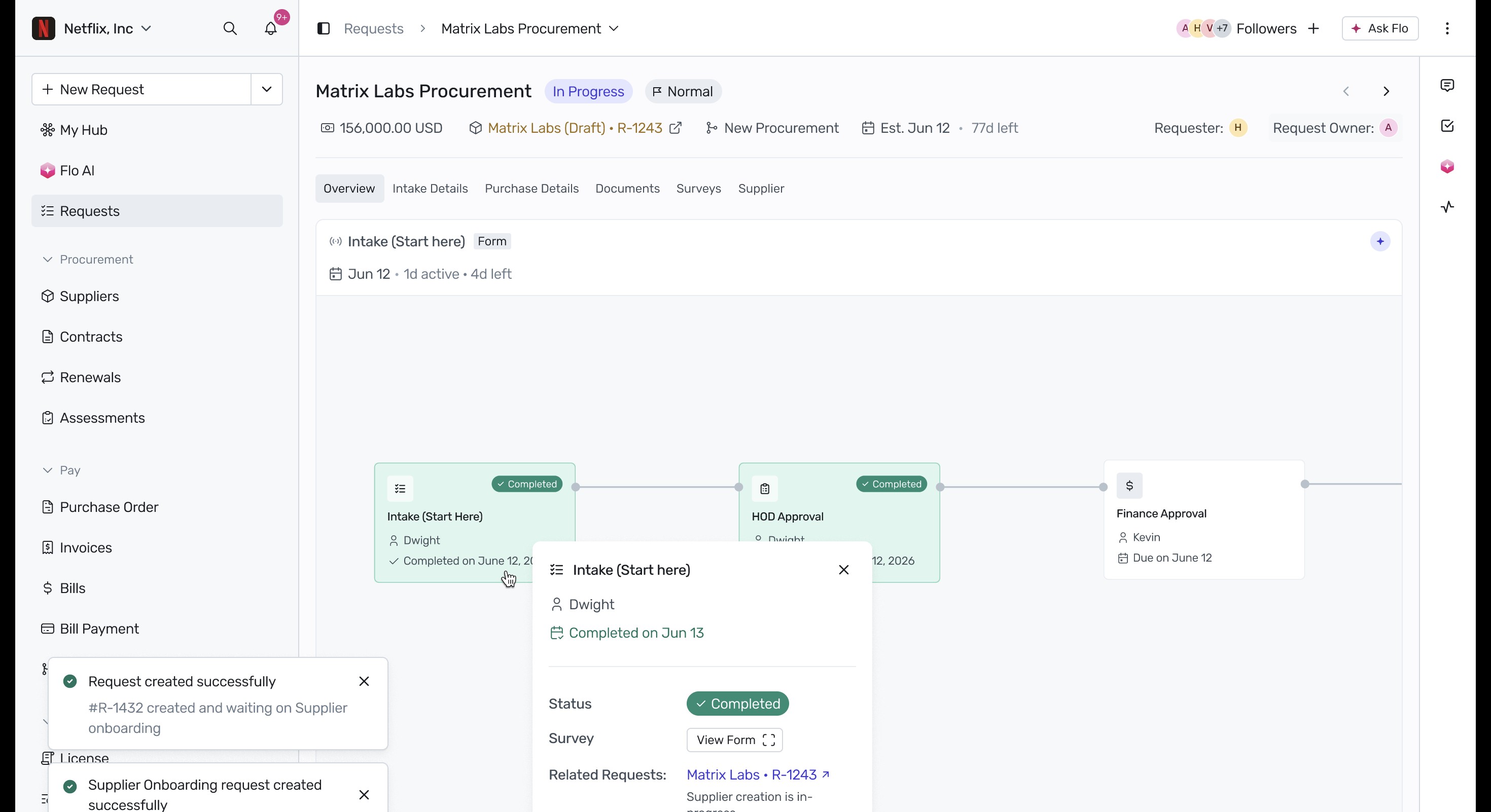Click the 156,000.00 USD amount
The height and width of the screenshot is (812, 1491).
coord(390,128)
